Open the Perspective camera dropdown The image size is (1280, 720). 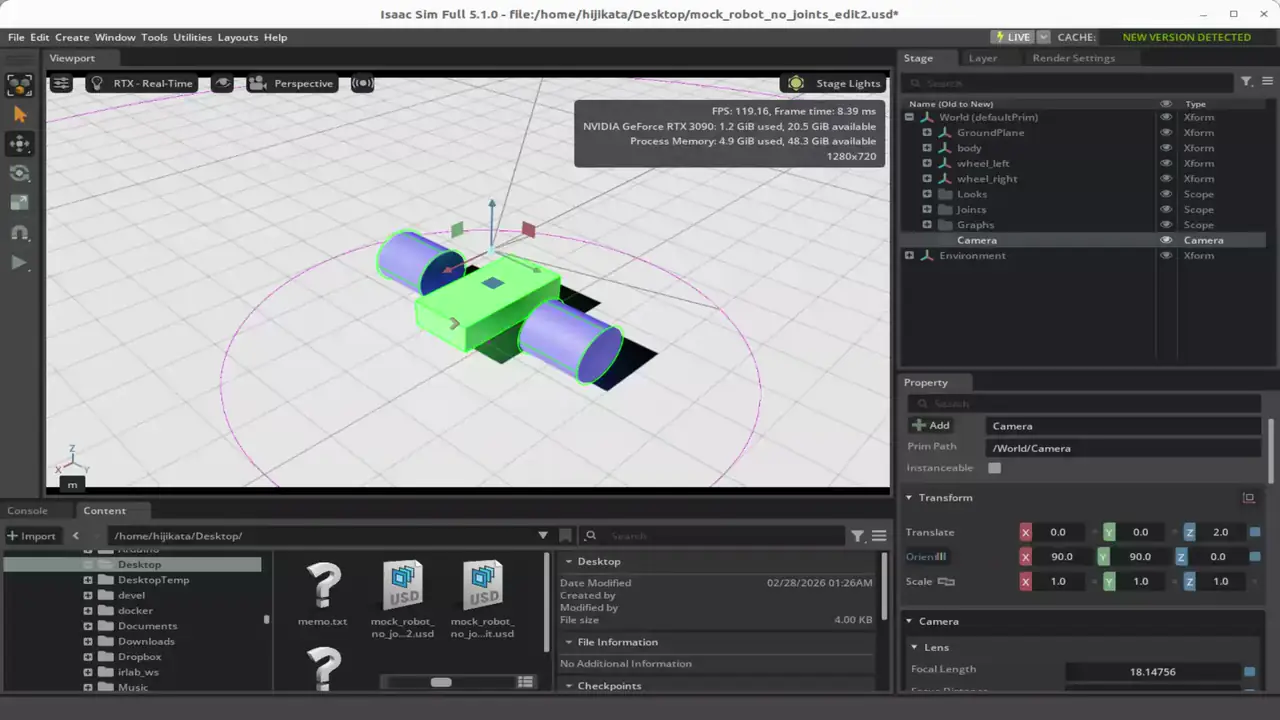point(291,83)
